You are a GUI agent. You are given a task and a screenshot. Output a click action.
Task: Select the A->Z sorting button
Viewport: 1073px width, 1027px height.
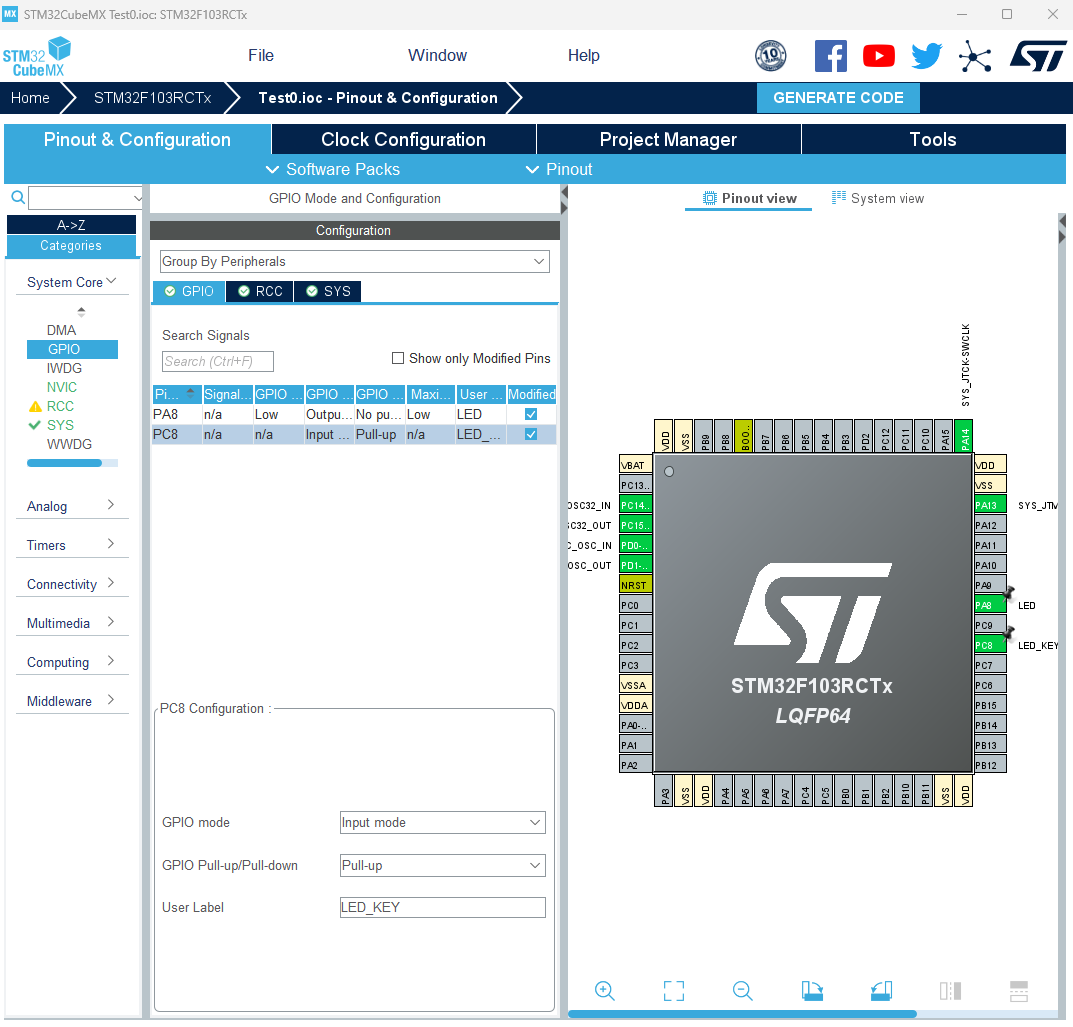pos(71,224)
